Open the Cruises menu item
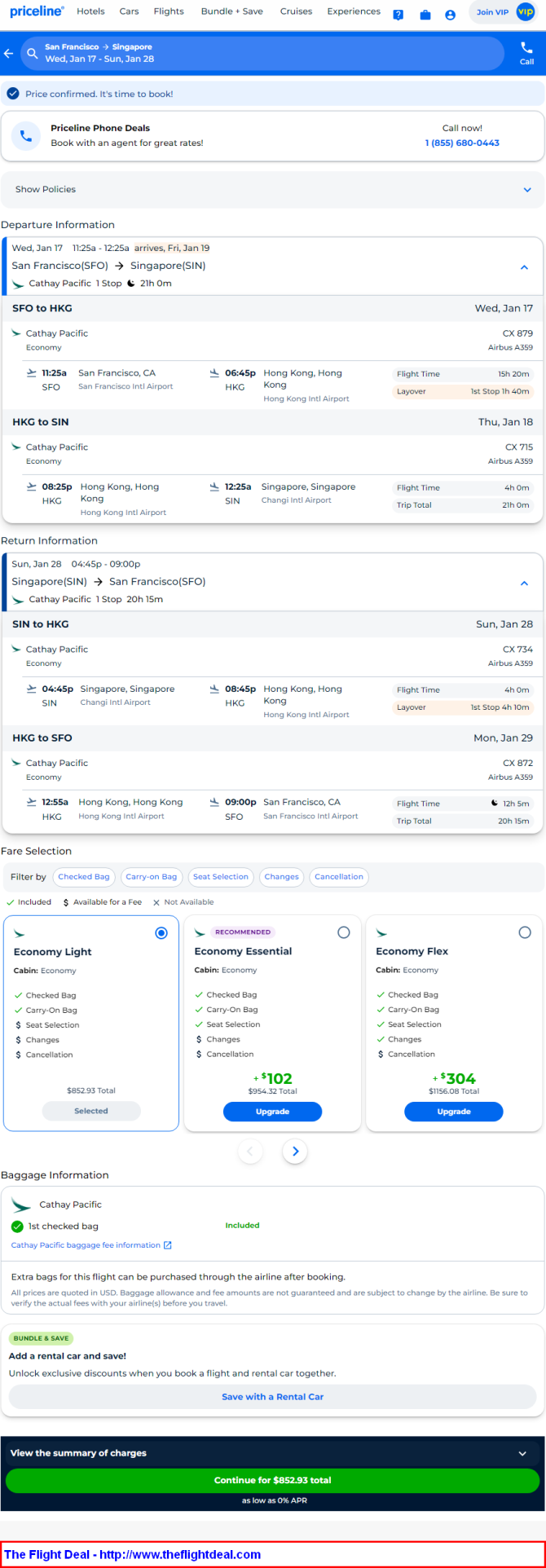This screenshot has height=1568, width=546. click(296, 11)
